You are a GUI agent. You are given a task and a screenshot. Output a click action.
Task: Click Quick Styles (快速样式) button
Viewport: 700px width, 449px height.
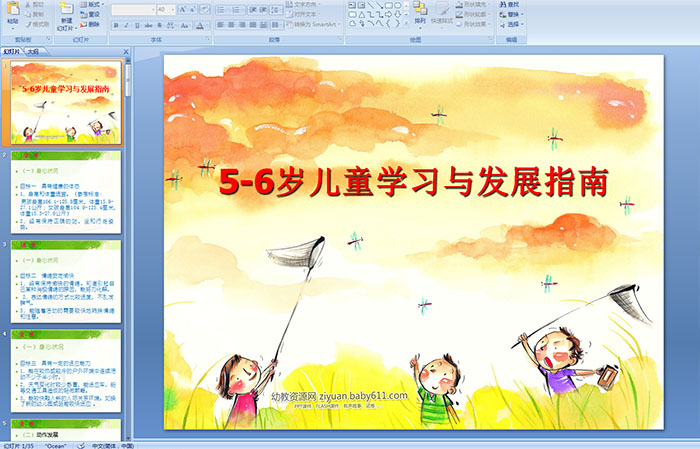pyautogui.click(x=442, y=15)
